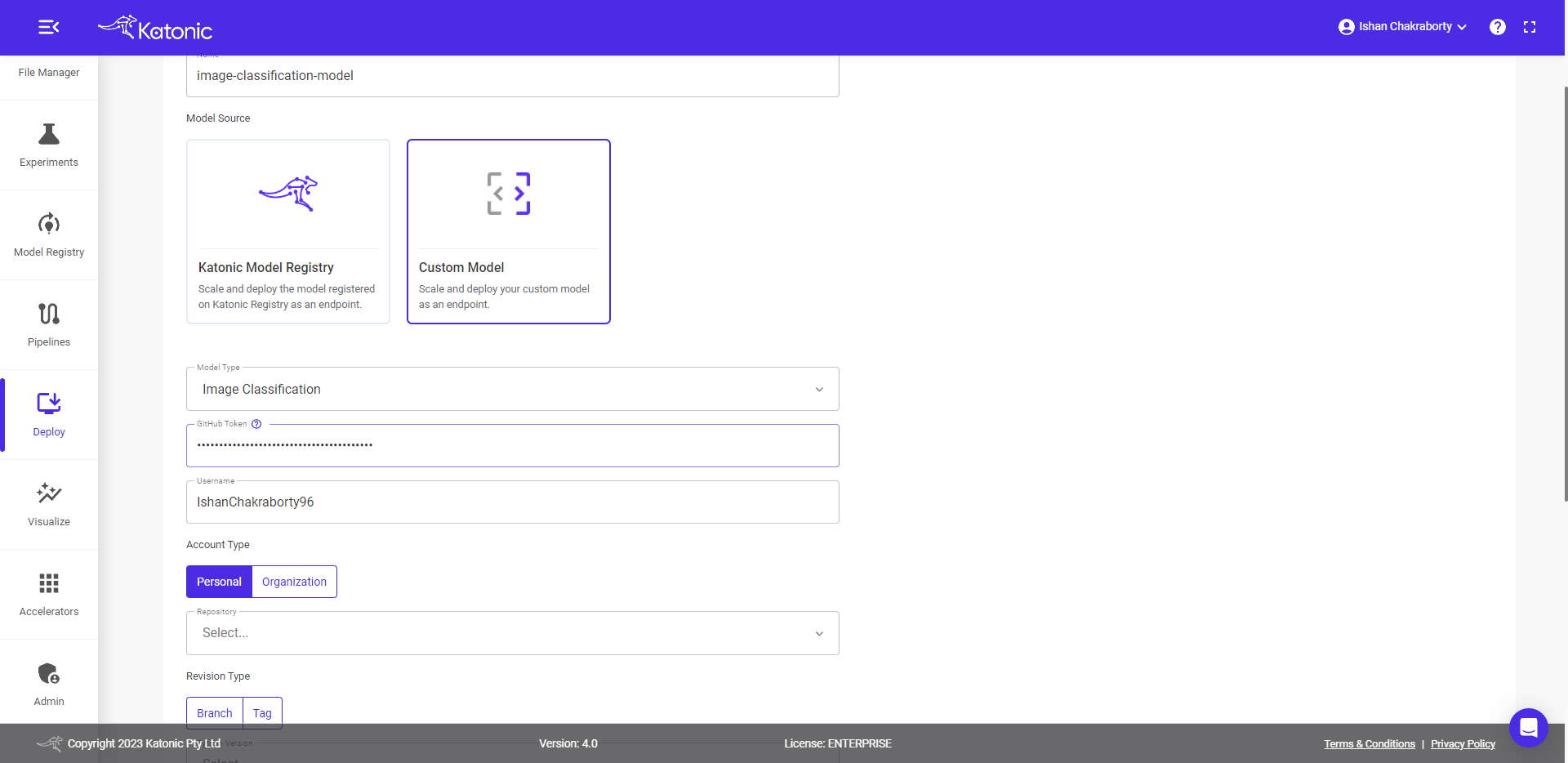Choose Organization account type

click(294, 582)
